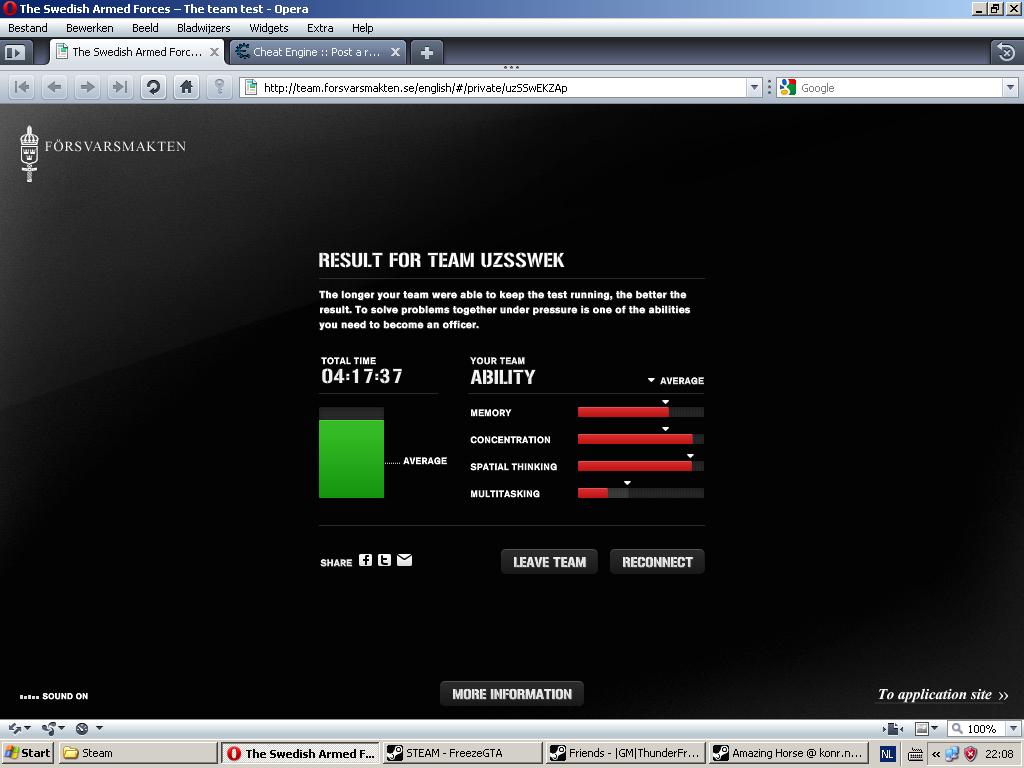Expand the address bar history dropdown
The width and height of the screenshot is (1024, 768).
coord(754,88)
